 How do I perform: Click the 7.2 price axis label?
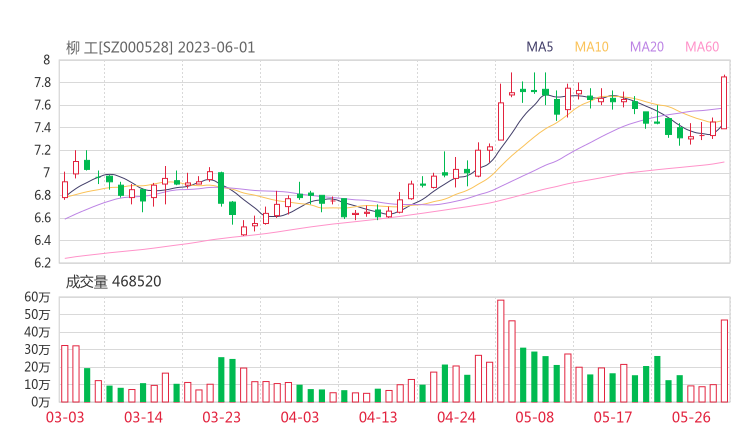pyautogui.click(x=42, y=150)
